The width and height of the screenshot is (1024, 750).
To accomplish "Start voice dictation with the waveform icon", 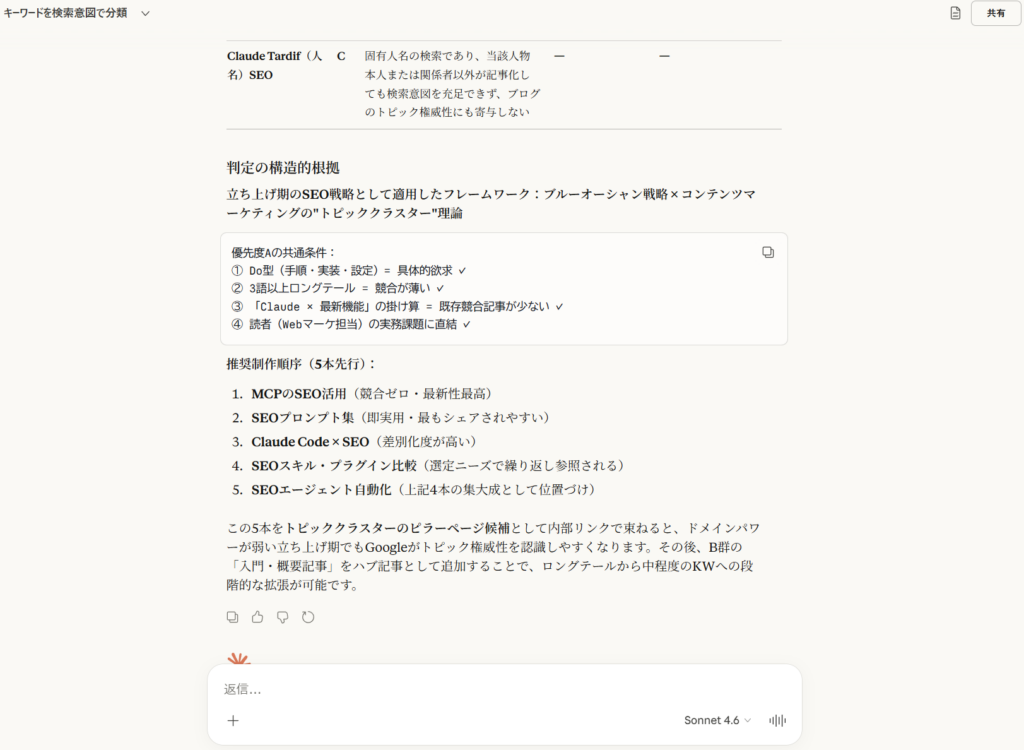I will coord(777,720).
